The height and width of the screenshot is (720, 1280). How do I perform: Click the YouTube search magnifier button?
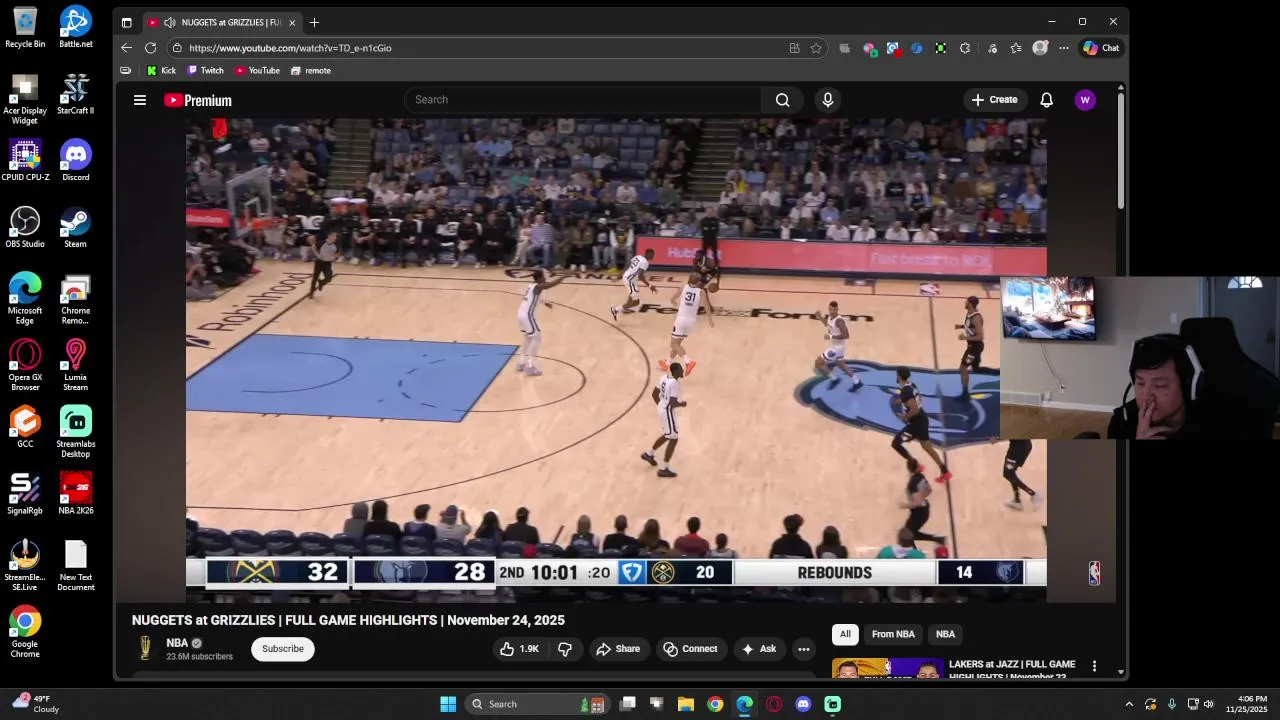[783, 100]
